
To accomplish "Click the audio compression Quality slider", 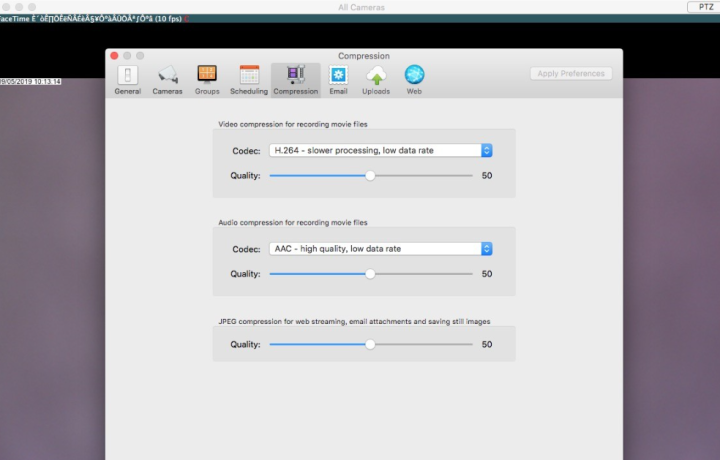I will [x=371, y=274].
